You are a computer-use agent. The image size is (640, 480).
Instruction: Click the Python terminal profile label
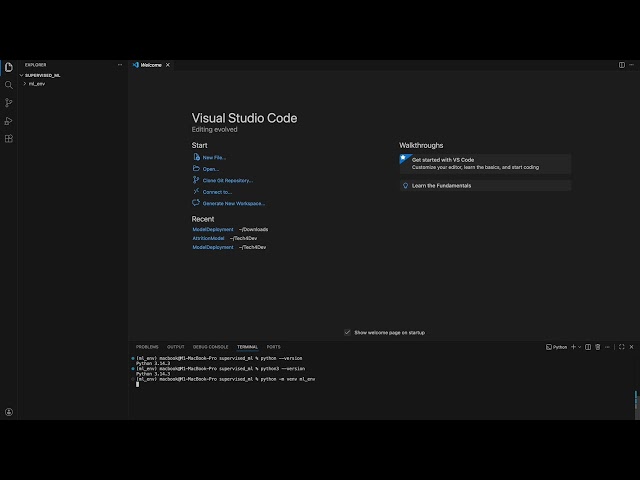click(x=560, y=347)
